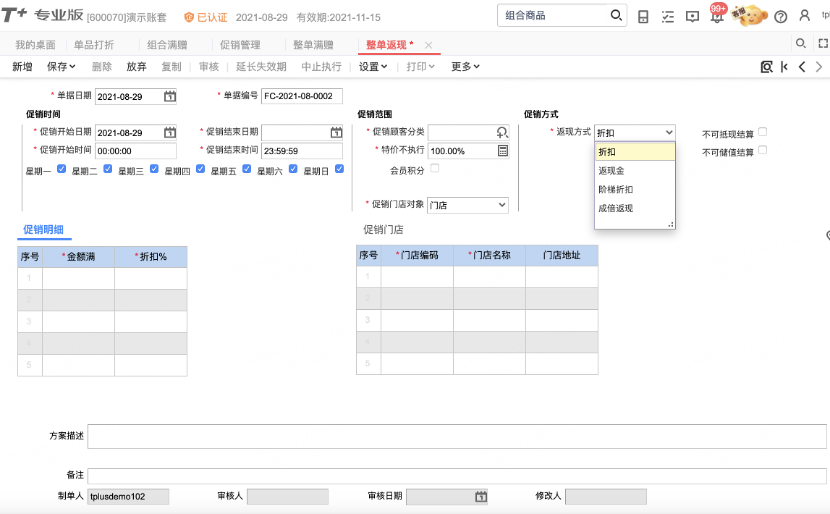Collapse the 返现方式 dropdown

669,132
